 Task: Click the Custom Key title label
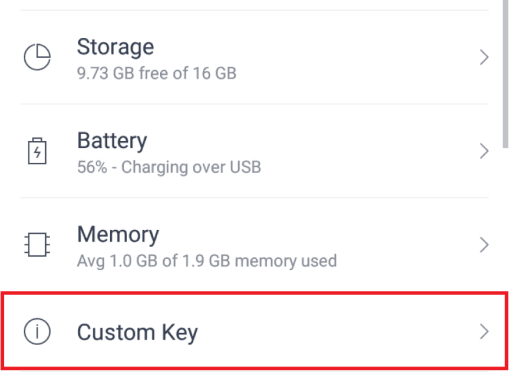[137, 332]
